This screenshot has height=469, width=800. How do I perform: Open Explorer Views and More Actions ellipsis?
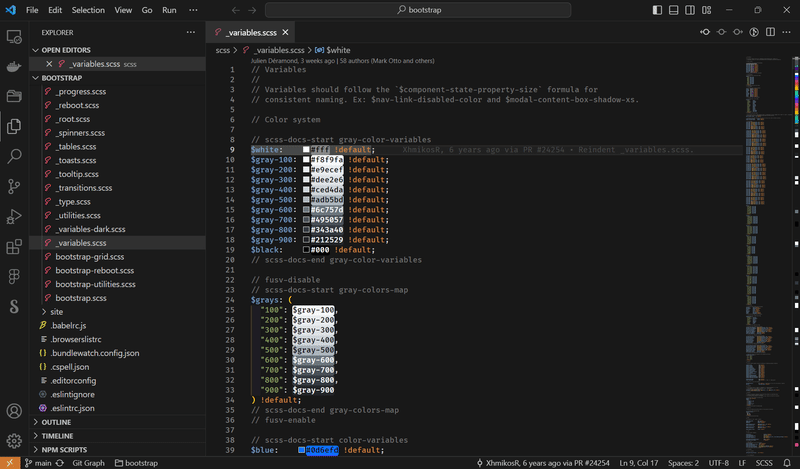click(191, 32)
